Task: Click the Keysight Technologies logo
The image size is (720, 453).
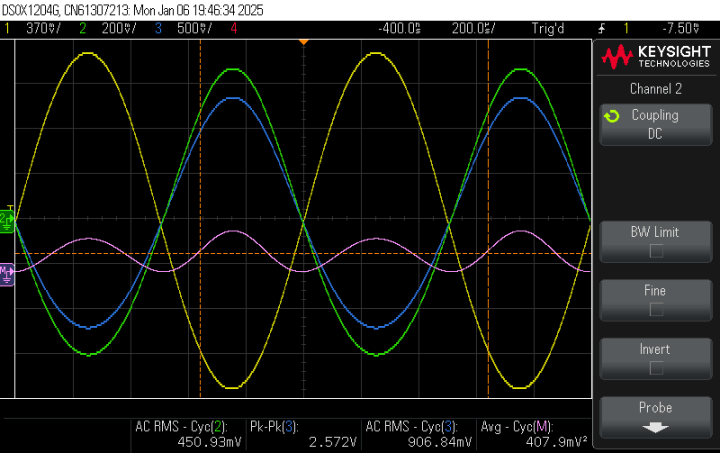Action: 656,56
